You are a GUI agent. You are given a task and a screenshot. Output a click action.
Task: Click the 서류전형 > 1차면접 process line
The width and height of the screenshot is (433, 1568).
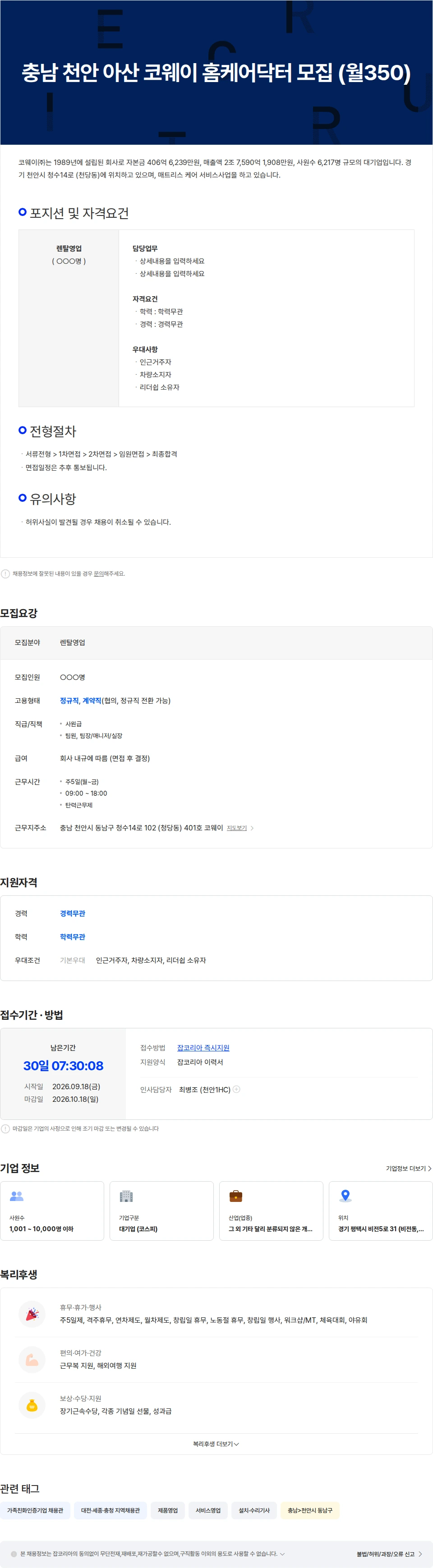tap(101, 454)
